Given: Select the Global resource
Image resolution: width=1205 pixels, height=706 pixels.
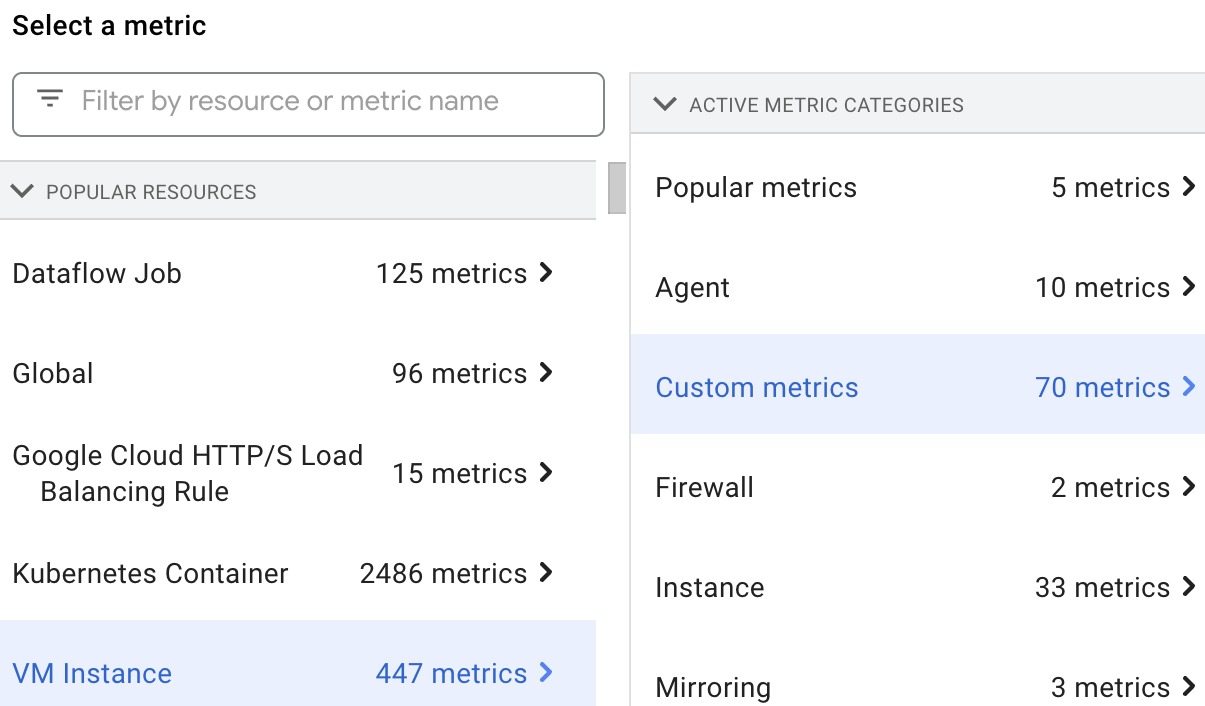Looking at the screenshot, I should [53, 373].
